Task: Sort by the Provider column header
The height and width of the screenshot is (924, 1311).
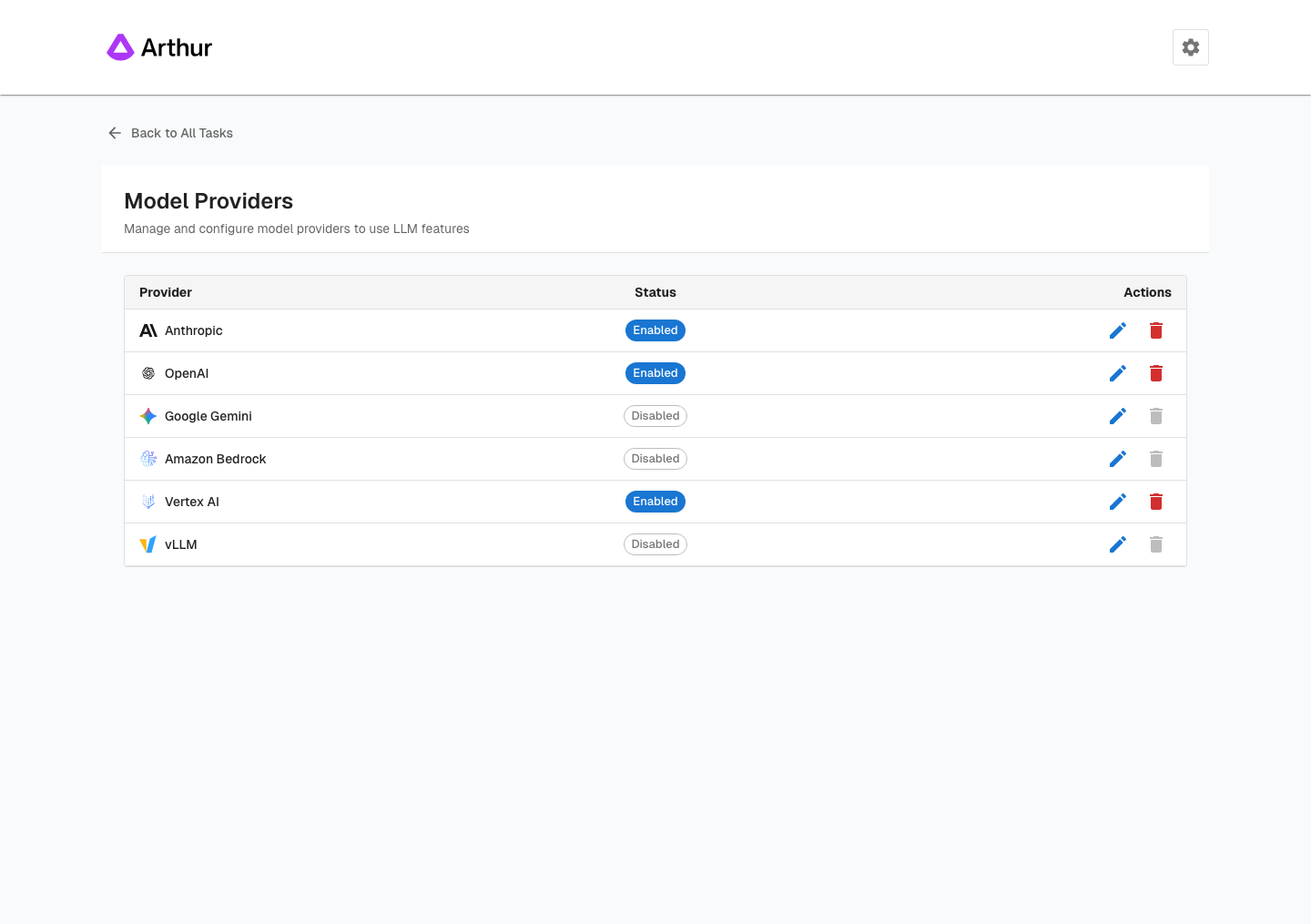Action: tap(165, 292)
